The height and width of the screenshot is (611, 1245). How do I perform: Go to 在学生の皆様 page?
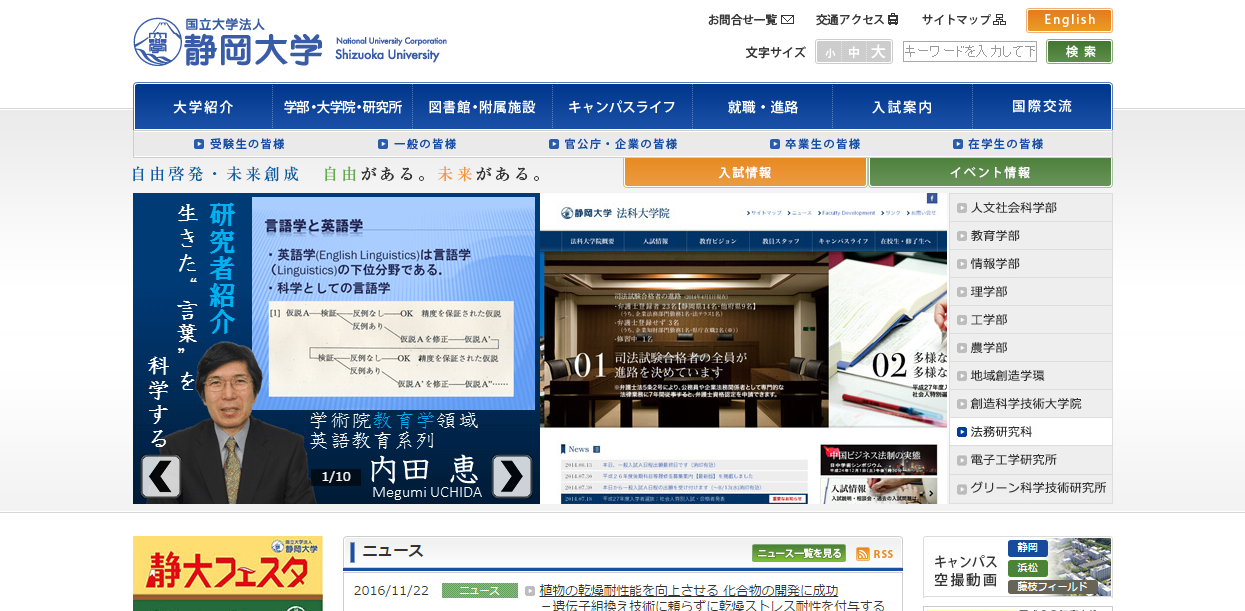tap(998, 144)
